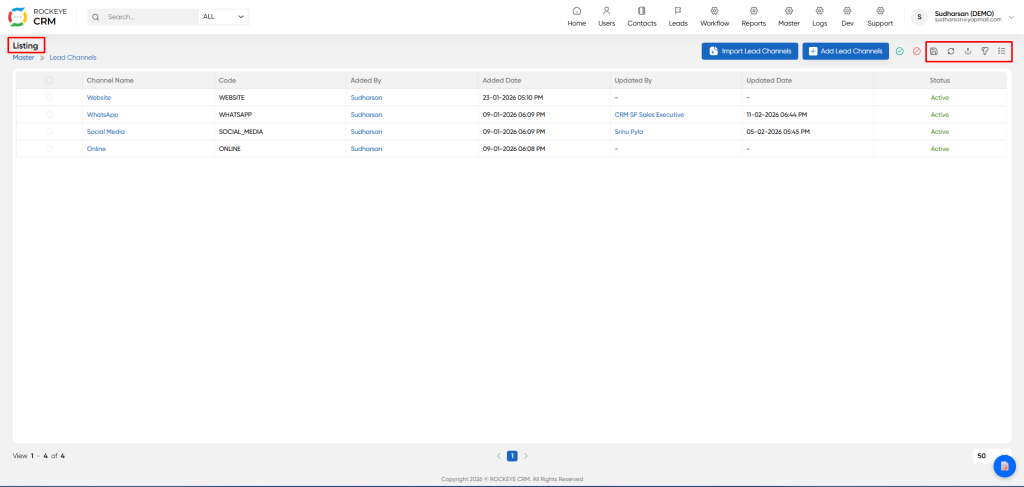Click Sudharsan in the Website row
This screenshot has width=1024, height=487.
(366, 97)
